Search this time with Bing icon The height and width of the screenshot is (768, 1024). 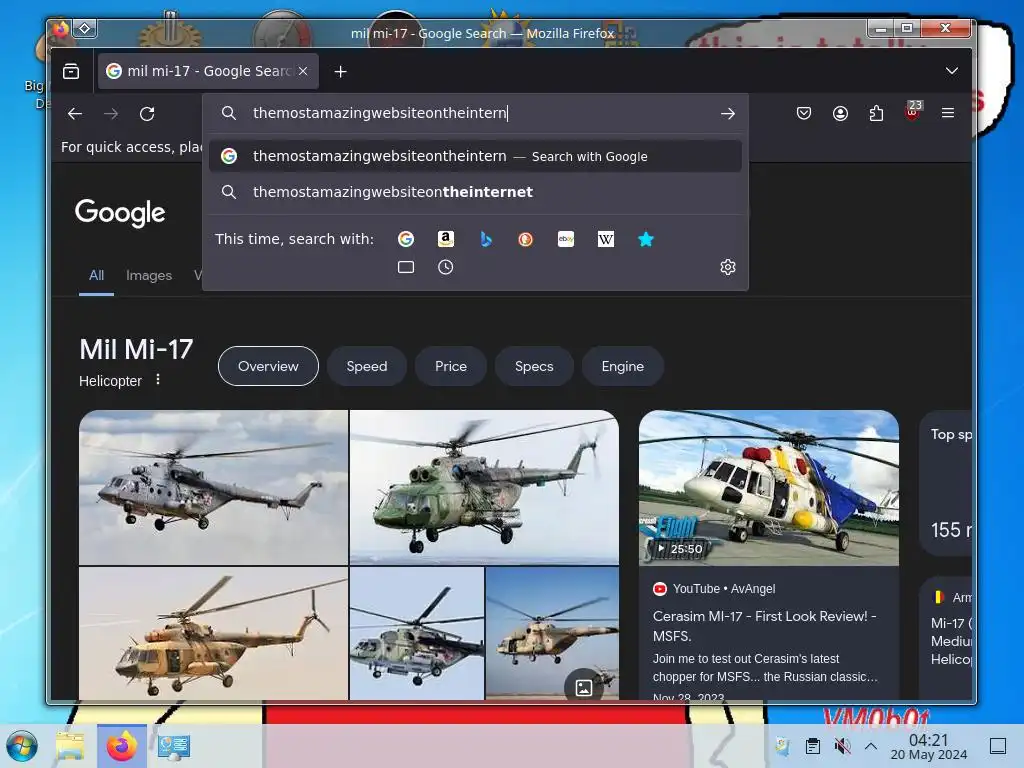(486, 239)
